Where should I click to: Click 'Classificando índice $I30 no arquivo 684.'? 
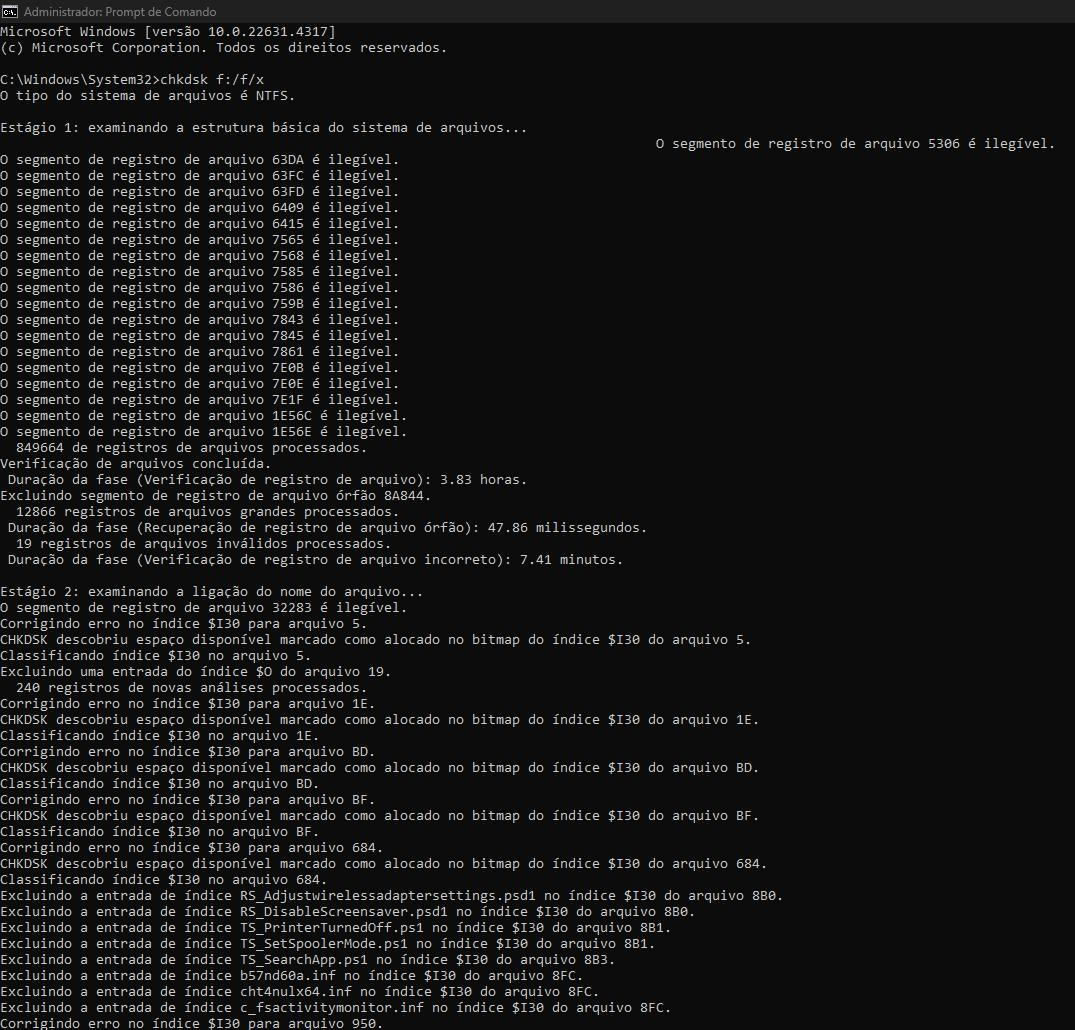point(164,880)
